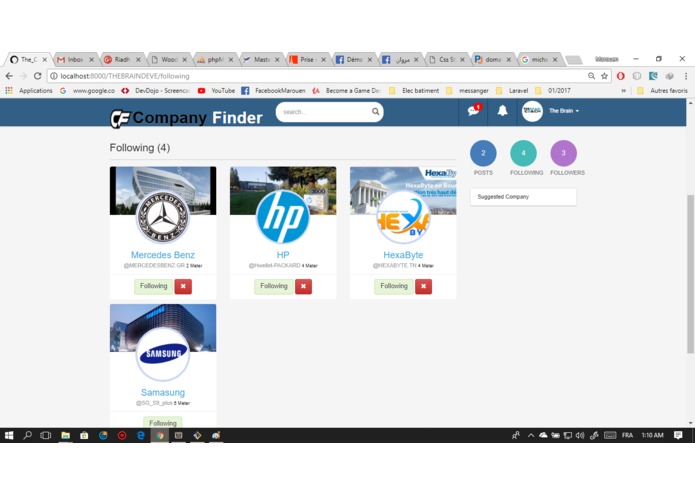Open the YouTube bookmark
This screenshot has height=494, width=695.
click(216, 90)
